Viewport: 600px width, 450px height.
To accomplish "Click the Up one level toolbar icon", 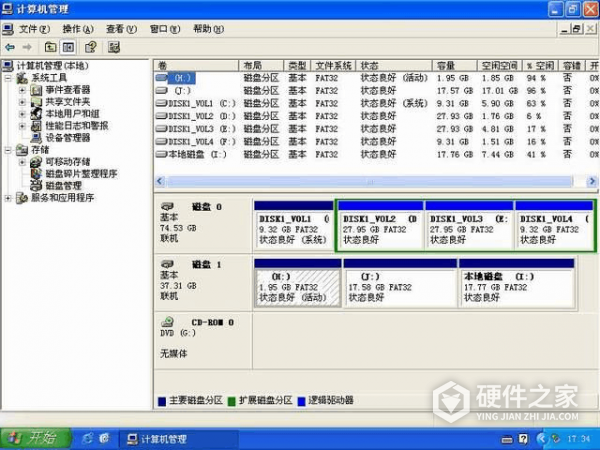I will click(x=50, y=47).
